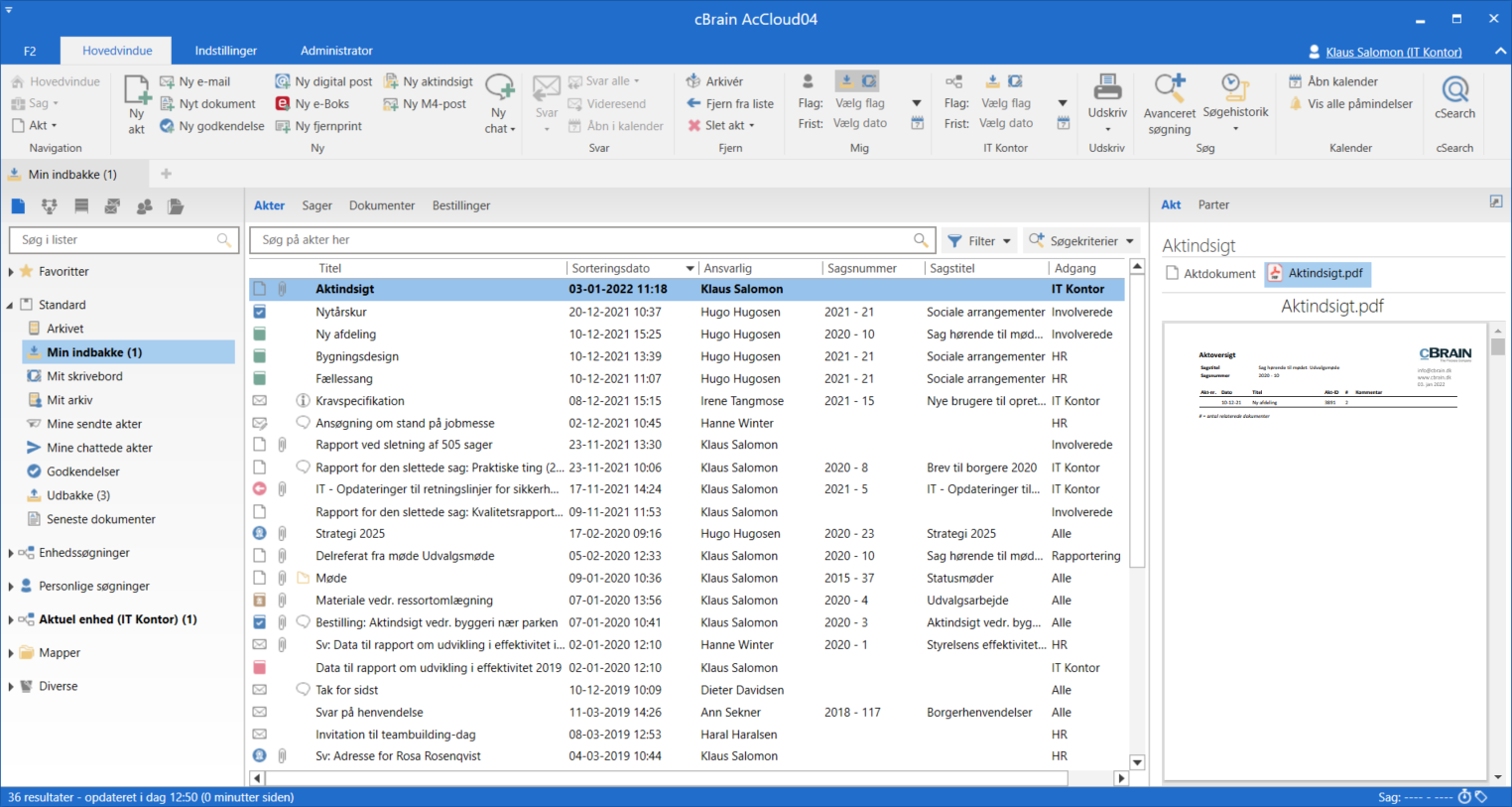
Task: Start a Ny godkendelse
Action: pos(212,126)
